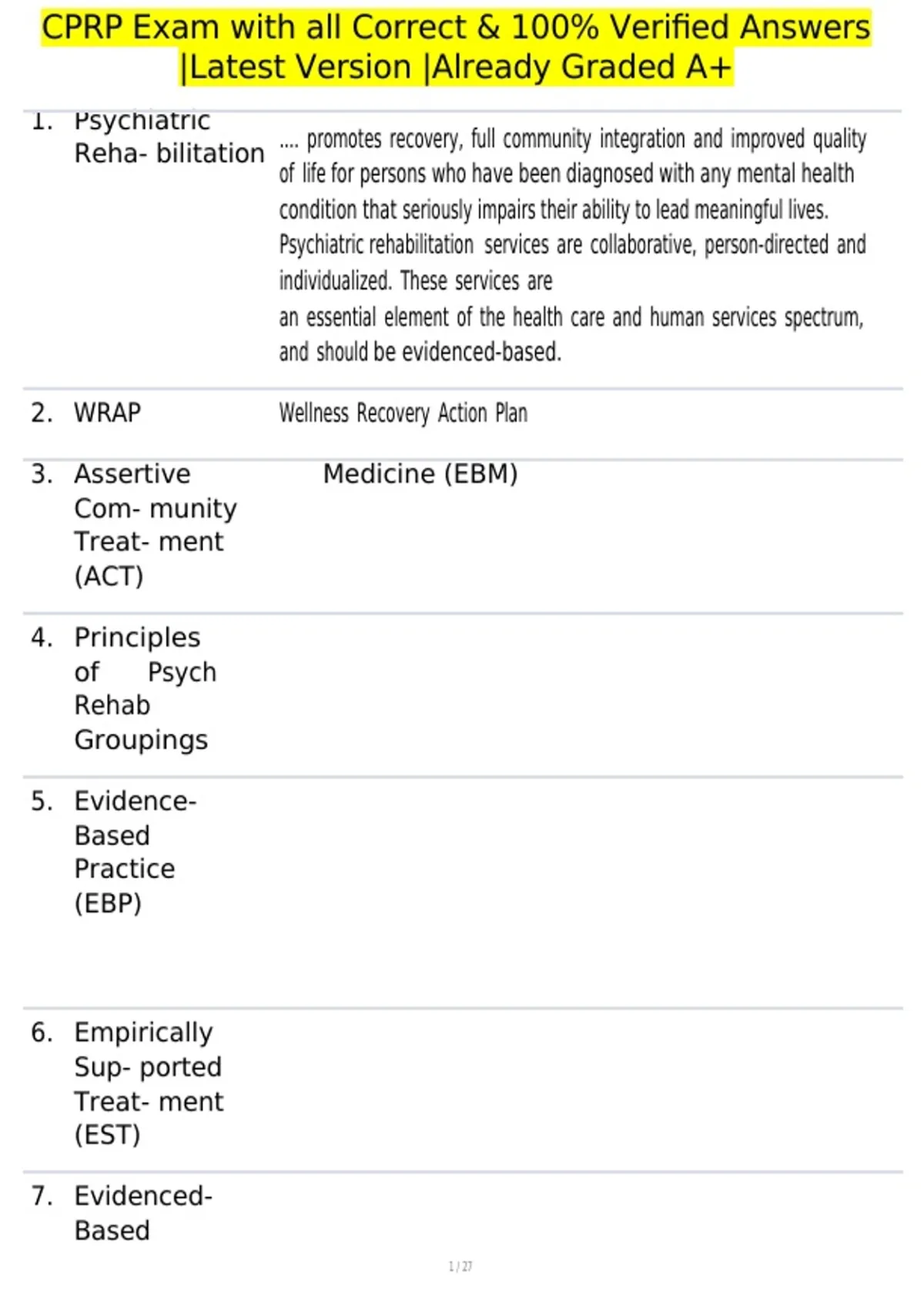Click the Latest Version subtitle line
924x1309 pixels.
(456, 67)
